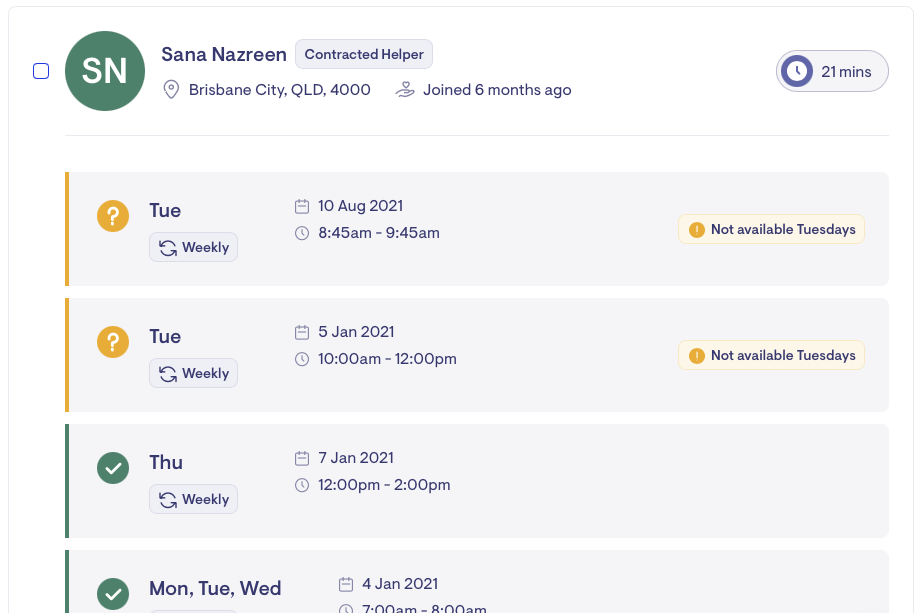Select the Sana Nazreen helper checkbox
The width and height of the screenshot is (919, 613).
41,71
